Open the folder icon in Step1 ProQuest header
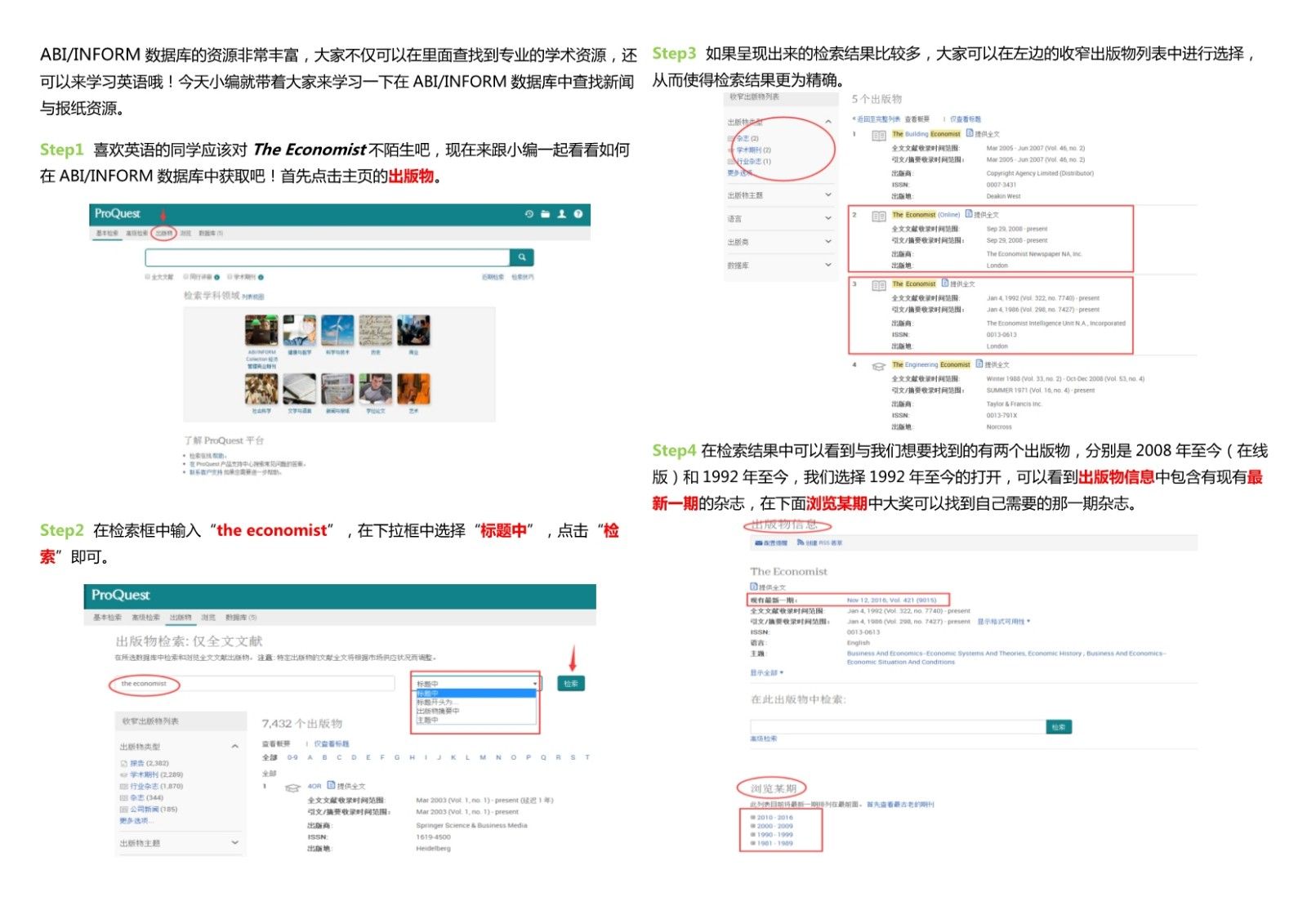1307x924 pixels. (x=545, y=214)
